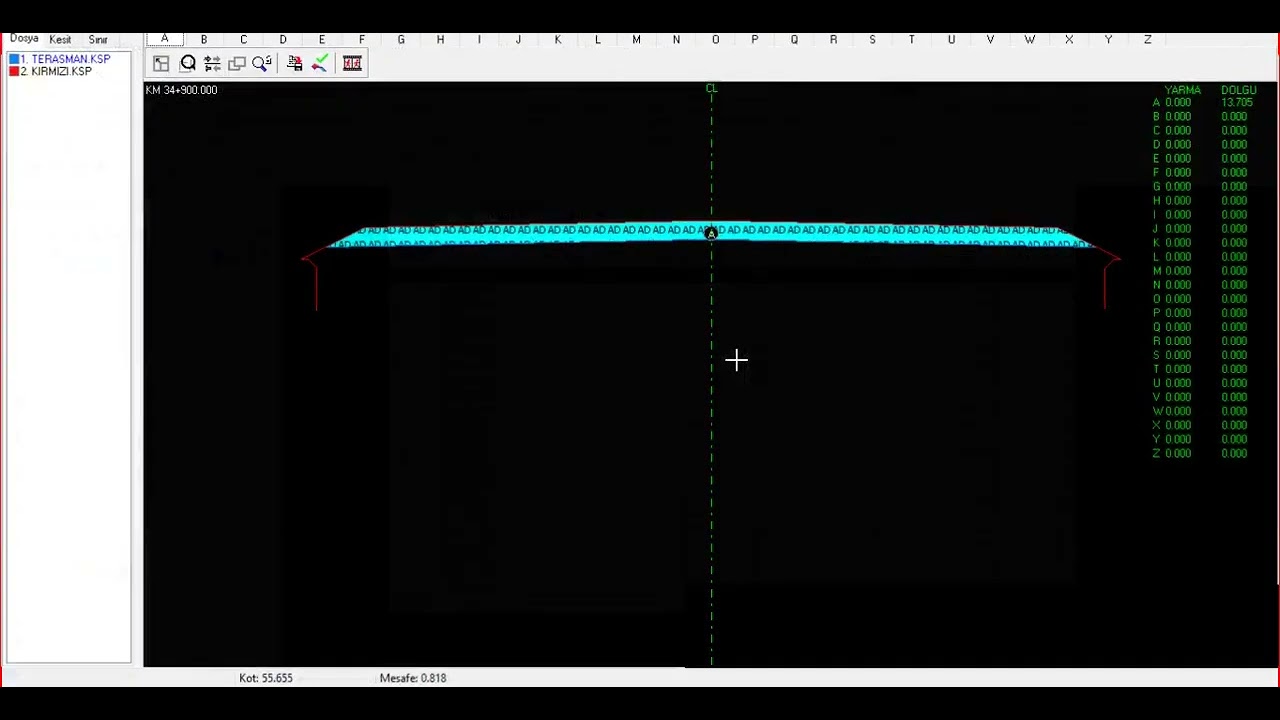Switch to layer tab J

[518, 40]
